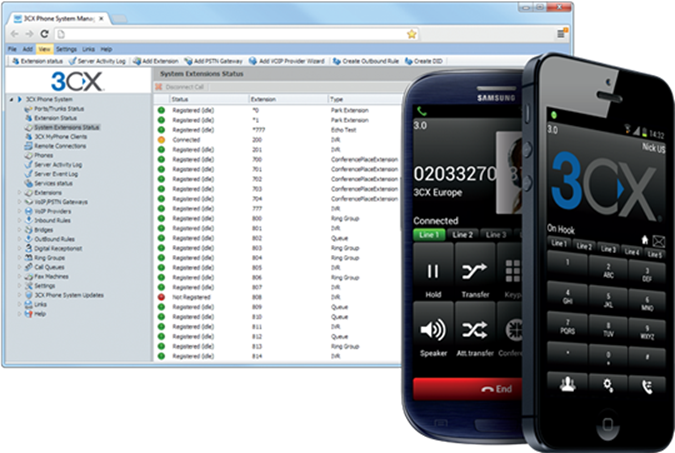This screenshot has width=675, height=453.
Task: Select Line 1 on the Samsung phone
Action: [x=429, y=235]
